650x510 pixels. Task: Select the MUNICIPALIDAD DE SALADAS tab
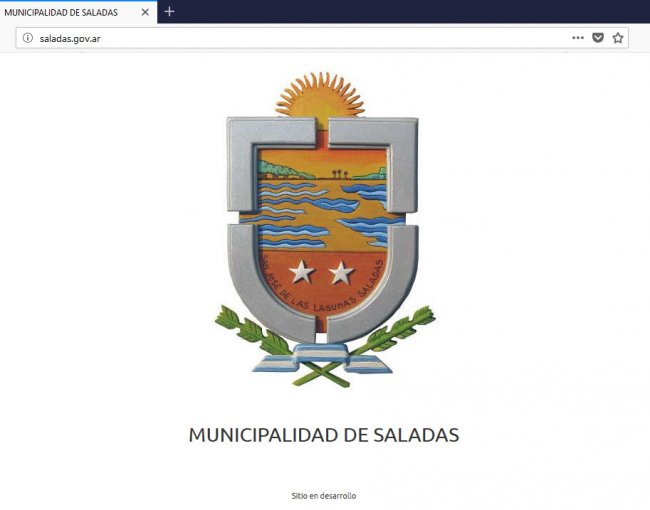[x=78, y=12]
